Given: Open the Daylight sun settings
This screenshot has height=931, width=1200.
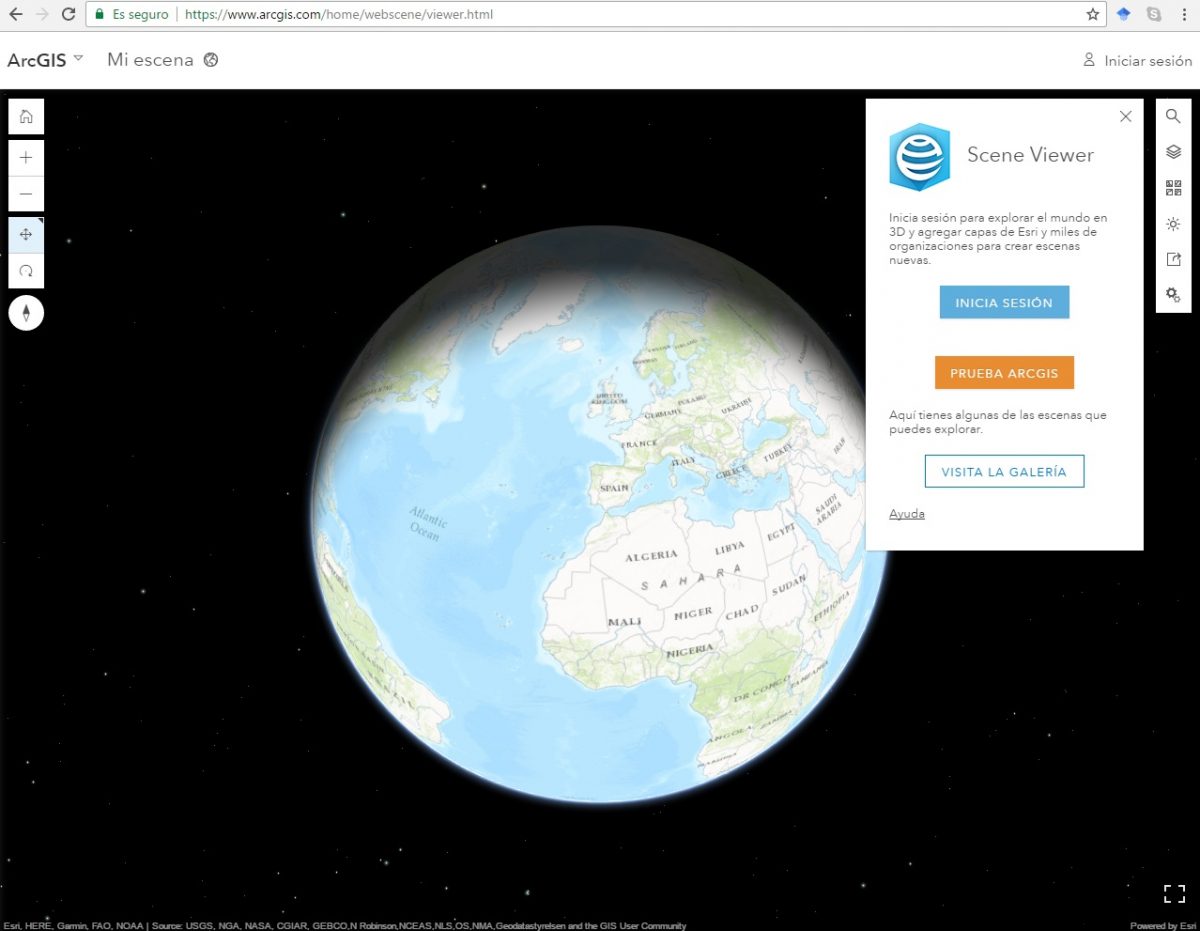Looking at the screenshot, I should 1173,224.
